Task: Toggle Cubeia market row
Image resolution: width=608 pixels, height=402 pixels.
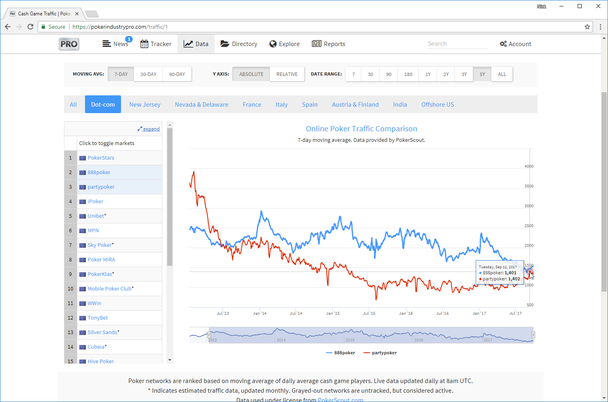Action: point(113,347)
